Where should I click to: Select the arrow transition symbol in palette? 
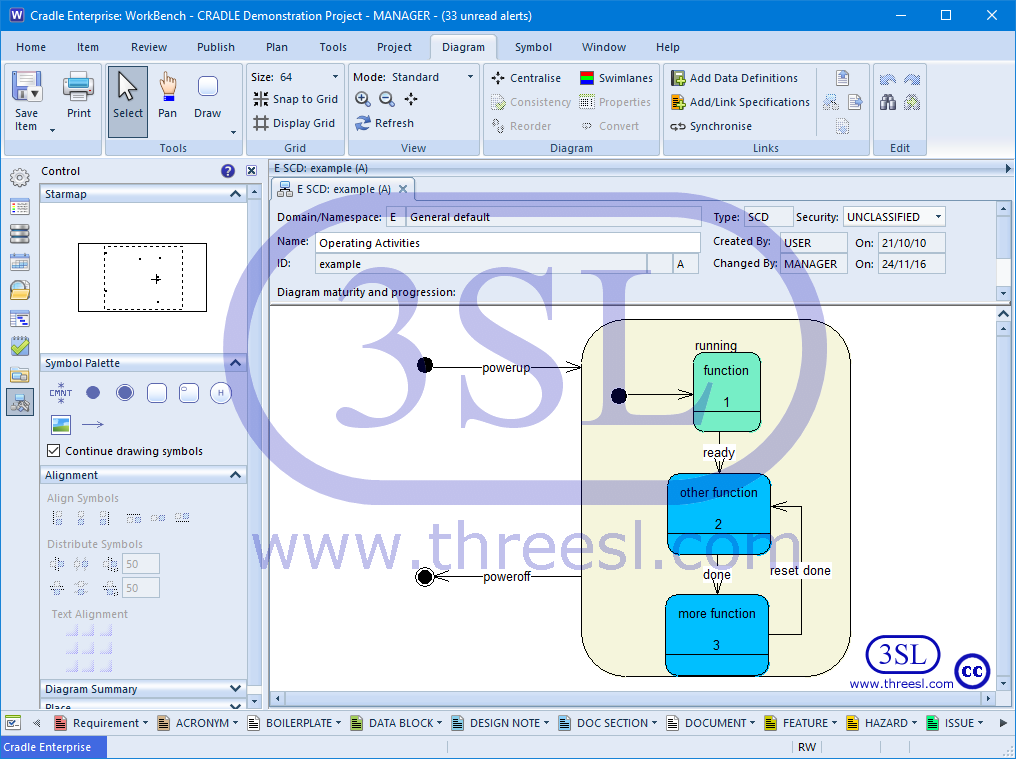tap(93, 425)
